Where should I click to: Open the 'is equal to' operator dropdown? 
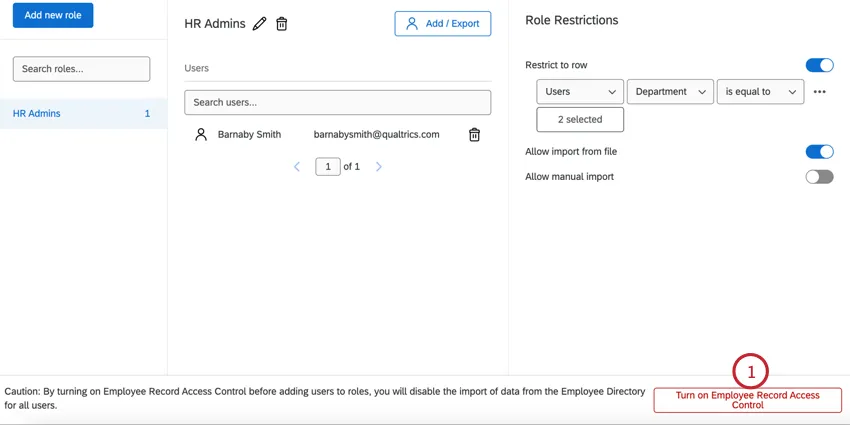760,92
